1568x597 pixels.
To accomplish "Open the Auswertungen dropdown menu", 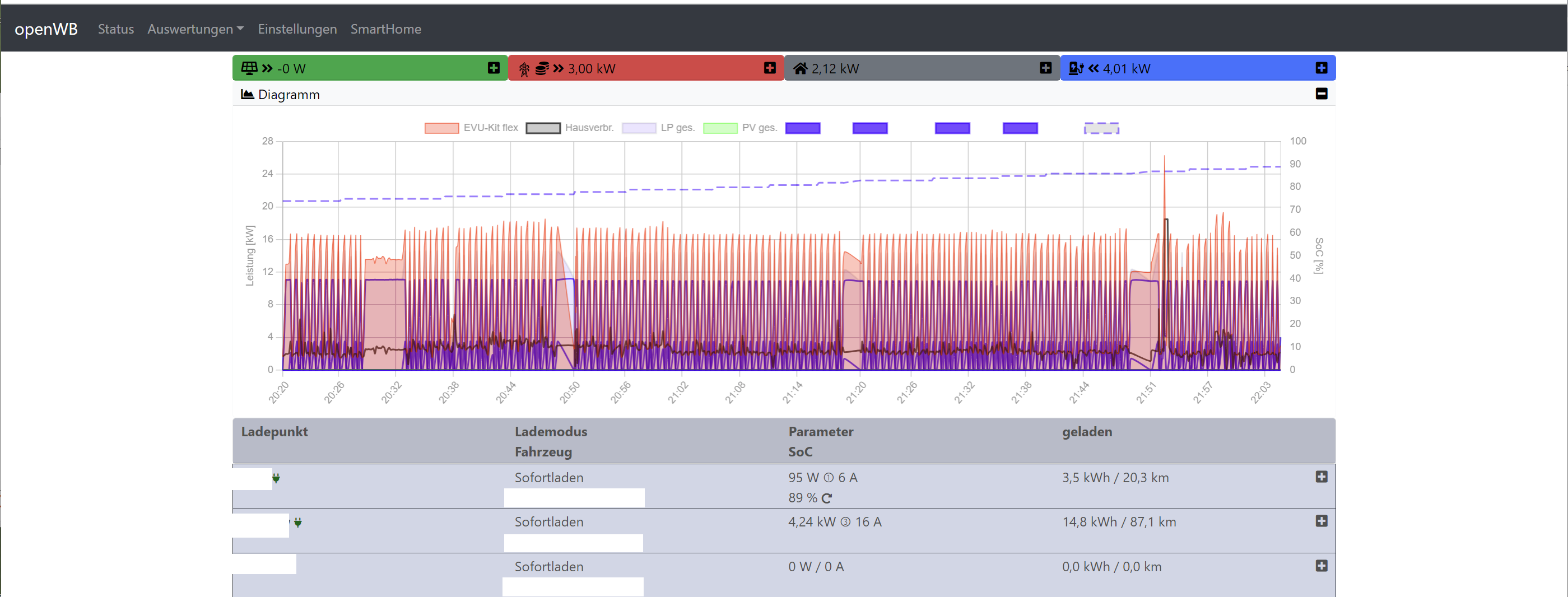I will (x=195, y=29).
